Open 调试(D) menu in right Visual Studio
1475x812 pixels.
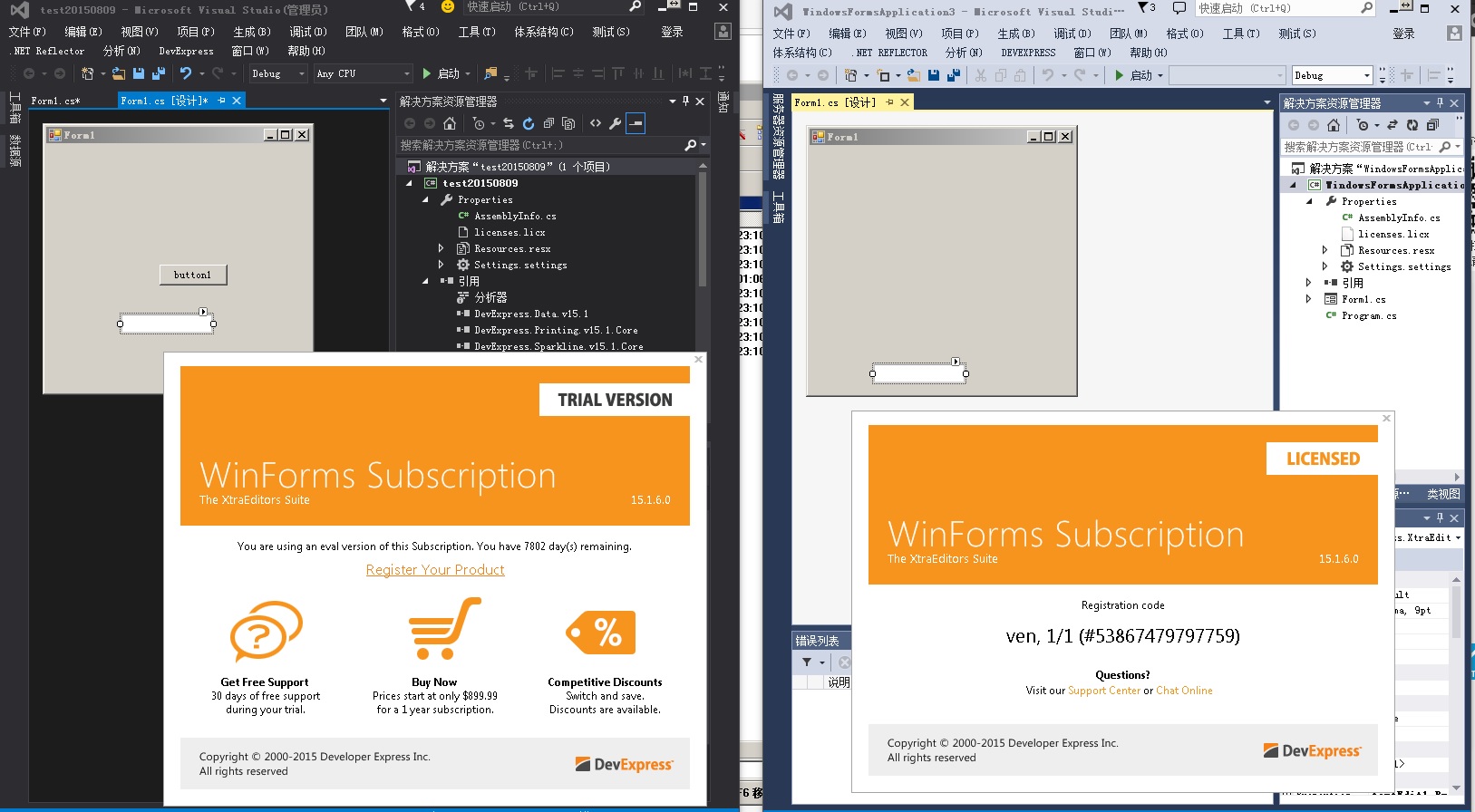pos(1072,34)
